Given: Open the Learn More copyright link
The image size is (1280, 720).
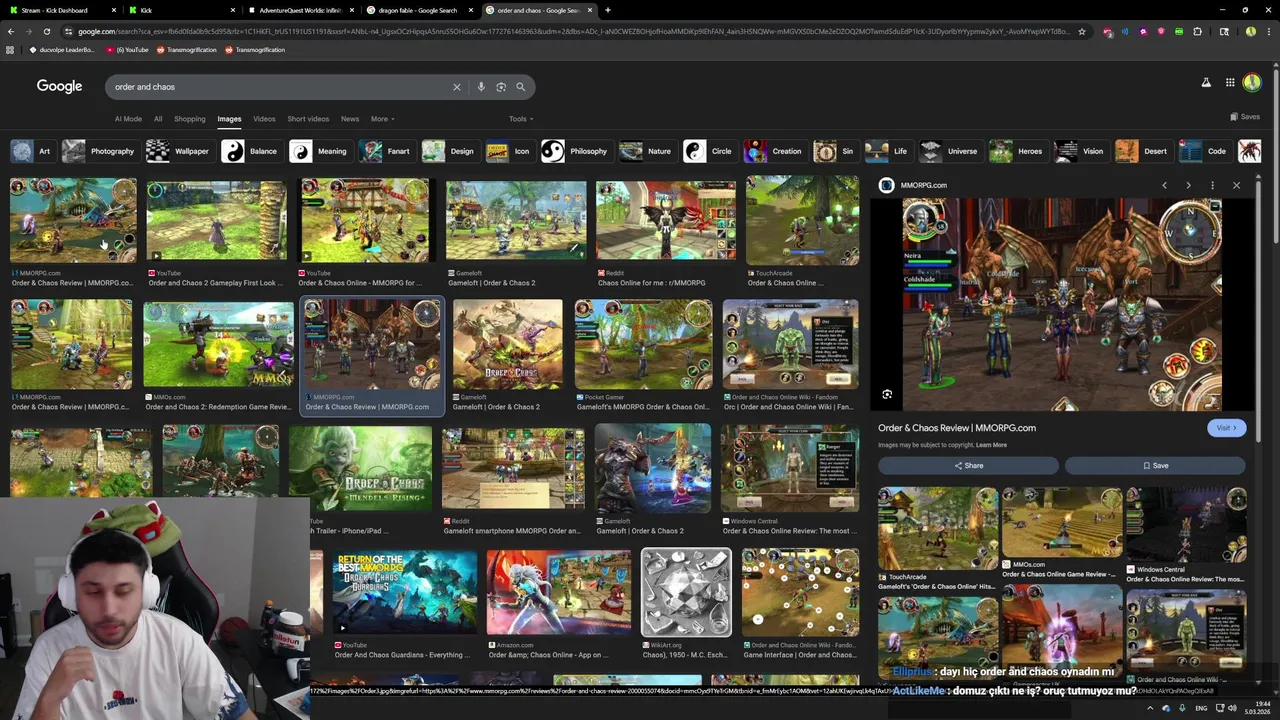Looking at the screenshot, I should [991, 445].
